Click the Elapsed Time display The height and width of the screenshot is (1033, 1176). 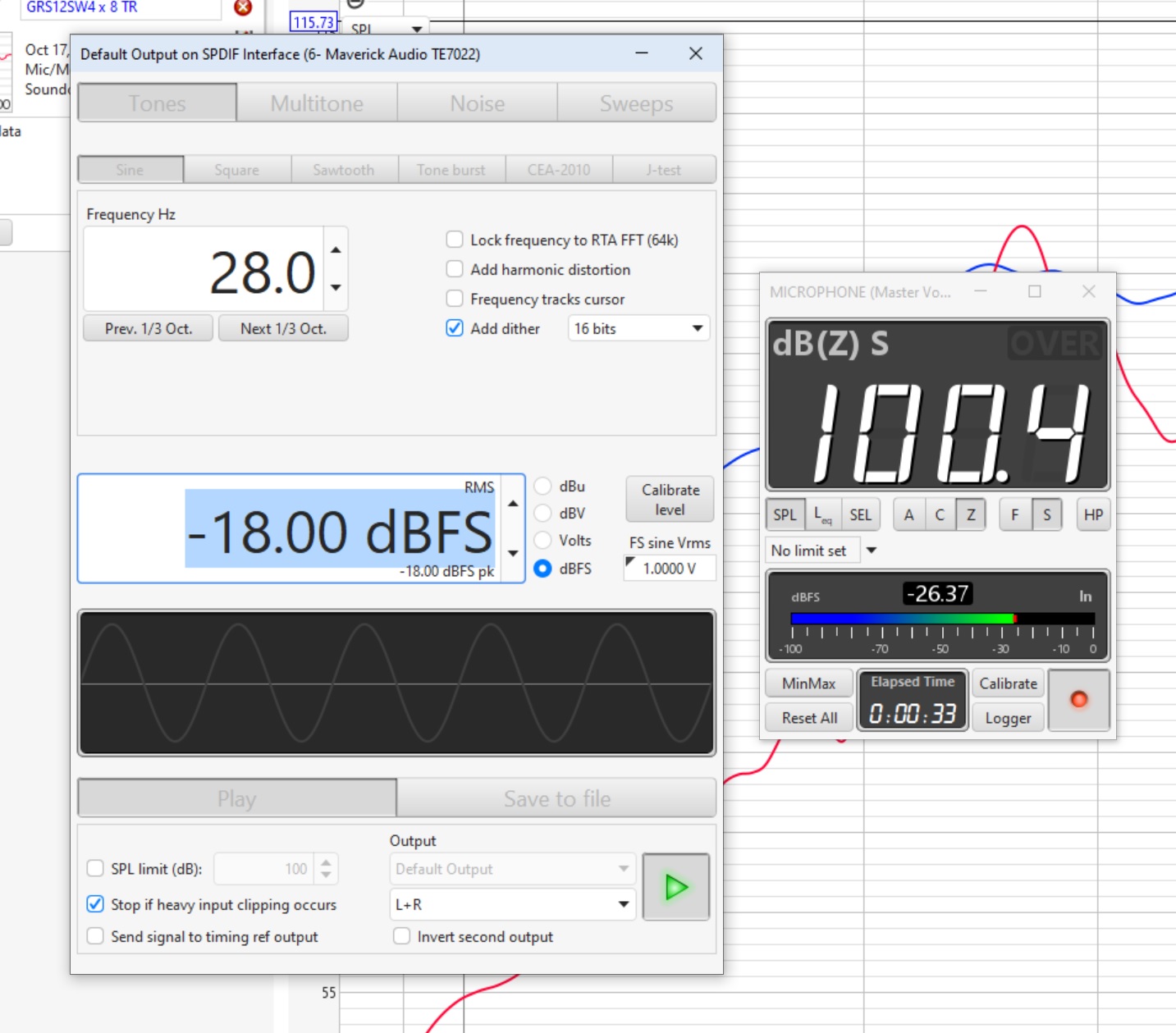[x=913, y=700]
